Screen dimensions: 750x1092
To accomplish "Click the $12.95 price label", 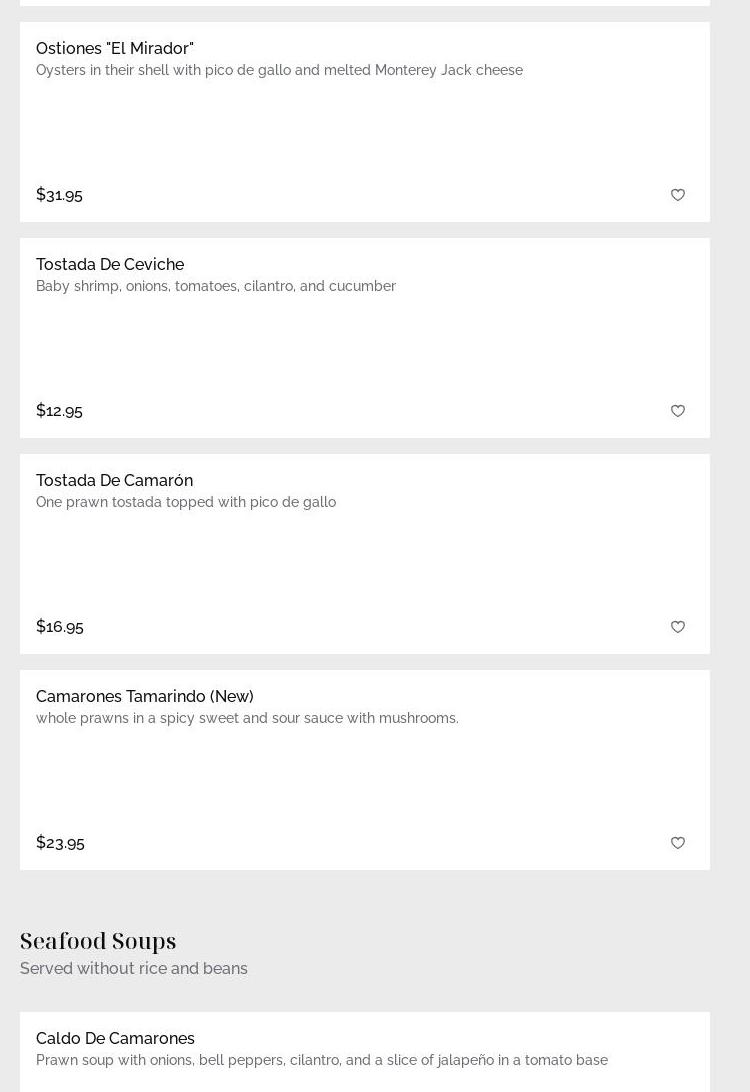I will pos(59,410).
